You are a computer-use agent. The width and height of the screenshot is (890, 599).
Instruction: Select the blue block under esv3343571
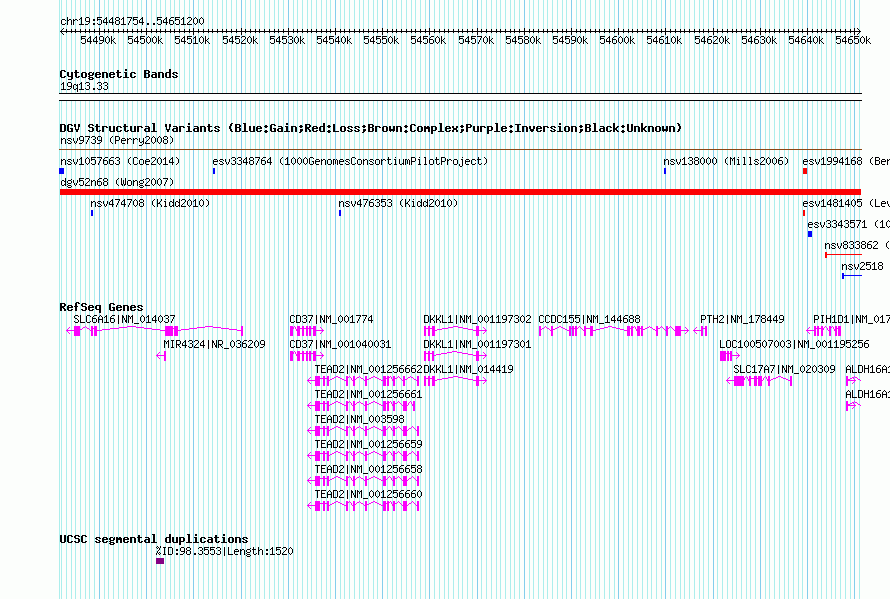[x=810, y=234]
